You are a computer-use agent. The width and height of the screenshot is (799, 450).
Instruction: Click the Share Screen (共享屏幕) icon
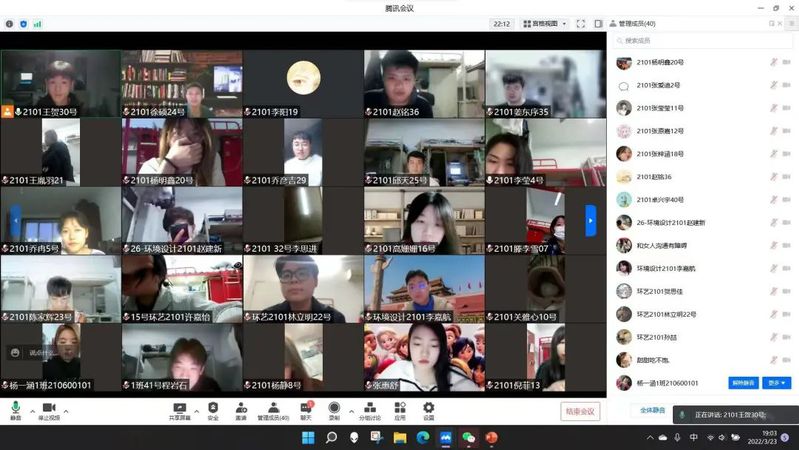click(x=180, y=410)
